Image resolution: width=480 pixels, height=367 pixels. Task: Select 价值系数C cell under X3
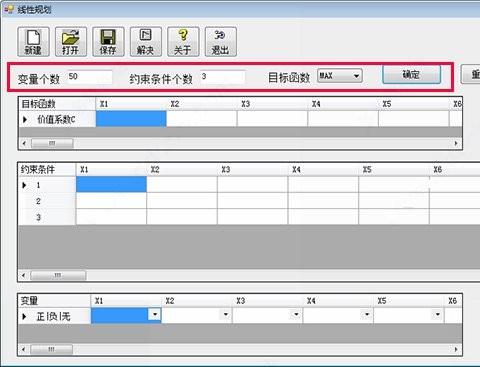[272, 119]
